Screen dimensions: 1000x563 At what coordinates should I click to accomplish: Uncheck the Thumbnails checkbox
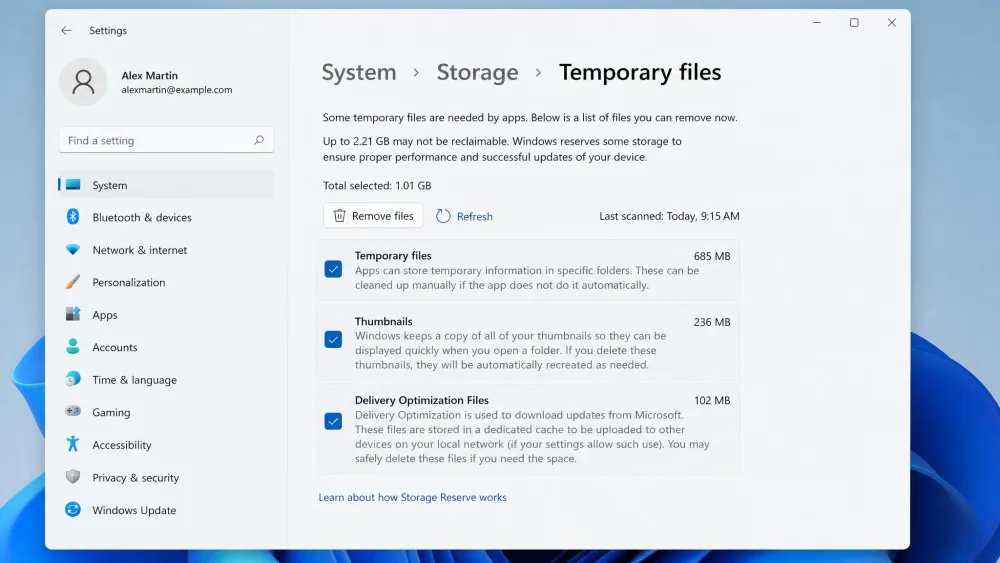tap(333, 339)
